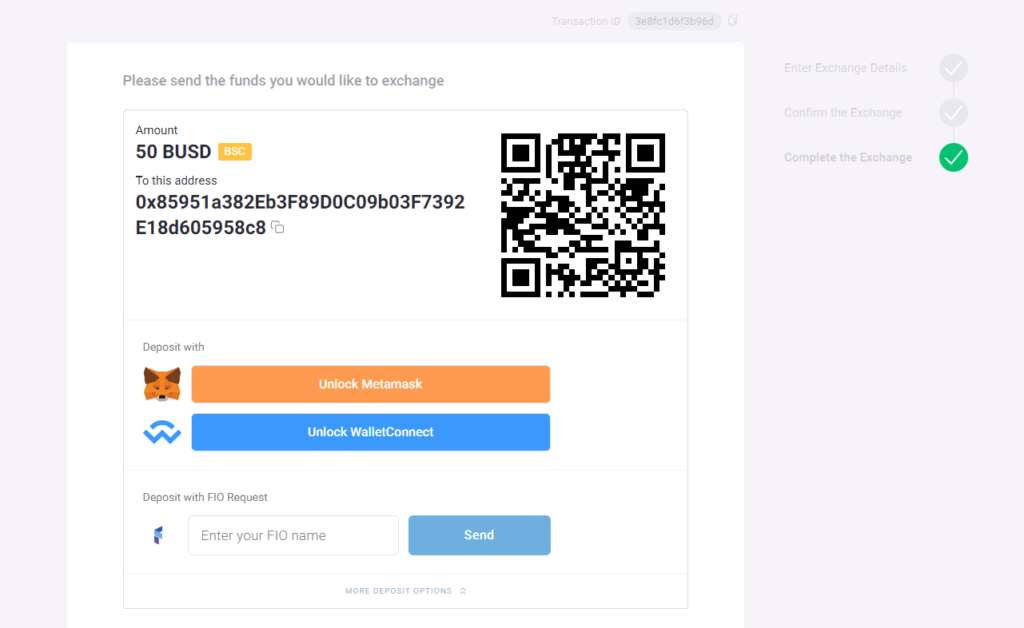Click the MetaMask fox icon
The image size is (1024, 628).
tap(162, 384)
